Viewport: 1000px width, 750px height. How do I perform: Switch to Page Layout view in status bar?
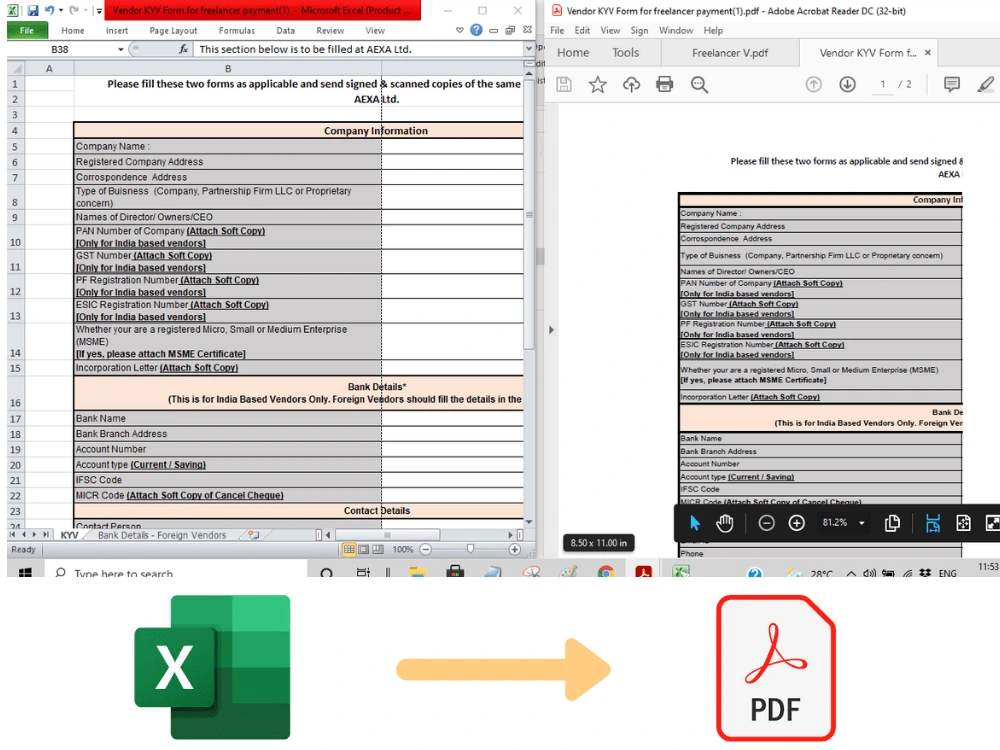click(x=364, y=549)
